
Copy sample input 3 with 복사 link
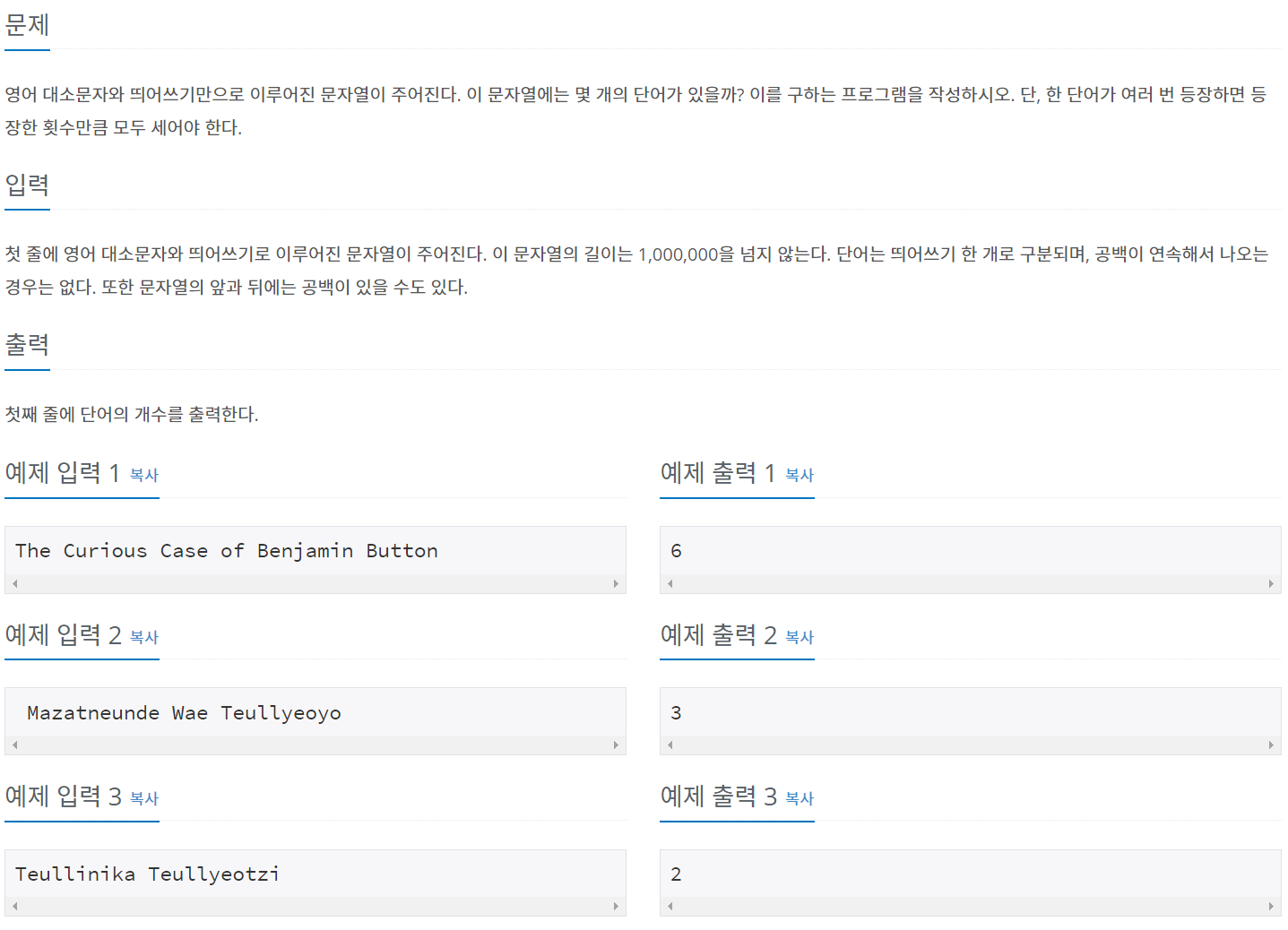[144, 799]
